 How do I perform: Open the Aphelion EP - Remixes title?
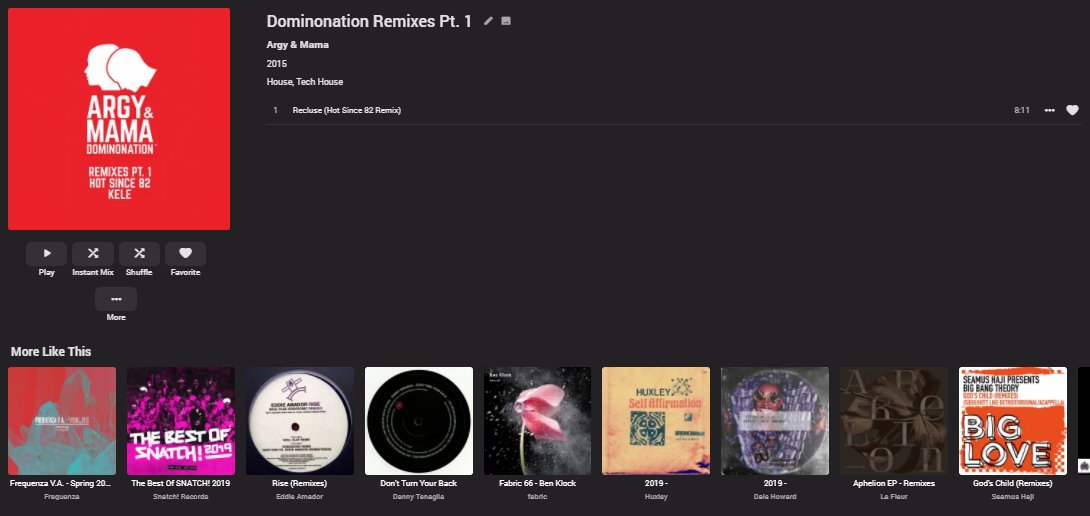893,483
